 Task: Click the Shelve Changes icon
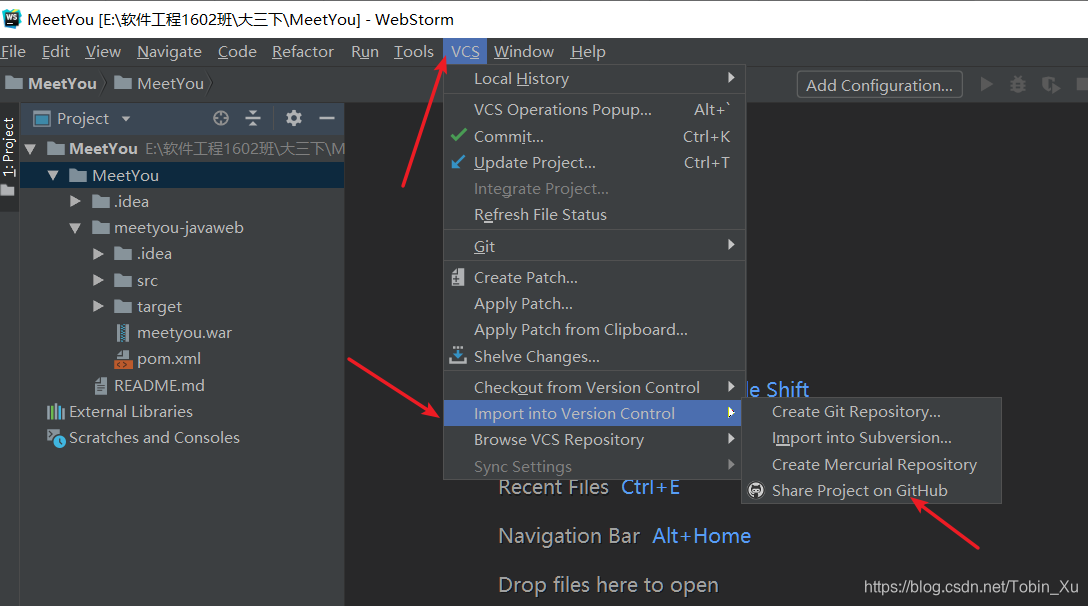click(458, 355)
